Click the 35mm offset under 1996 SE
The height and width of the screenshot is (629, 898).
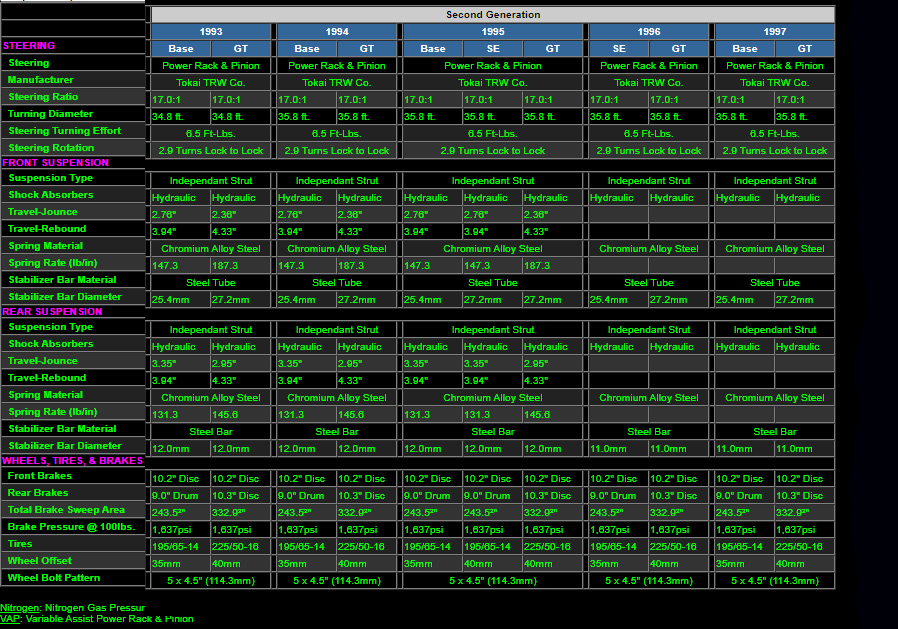click(619, 564)
